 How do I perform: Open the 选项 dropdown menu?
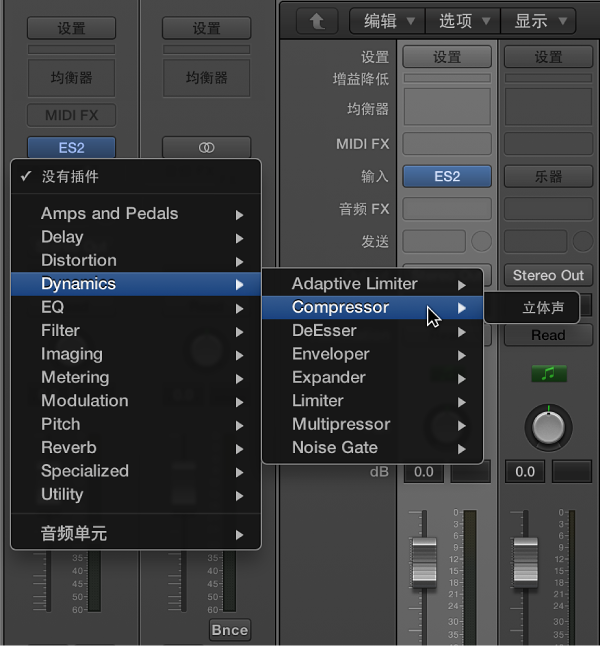(462, 20)
